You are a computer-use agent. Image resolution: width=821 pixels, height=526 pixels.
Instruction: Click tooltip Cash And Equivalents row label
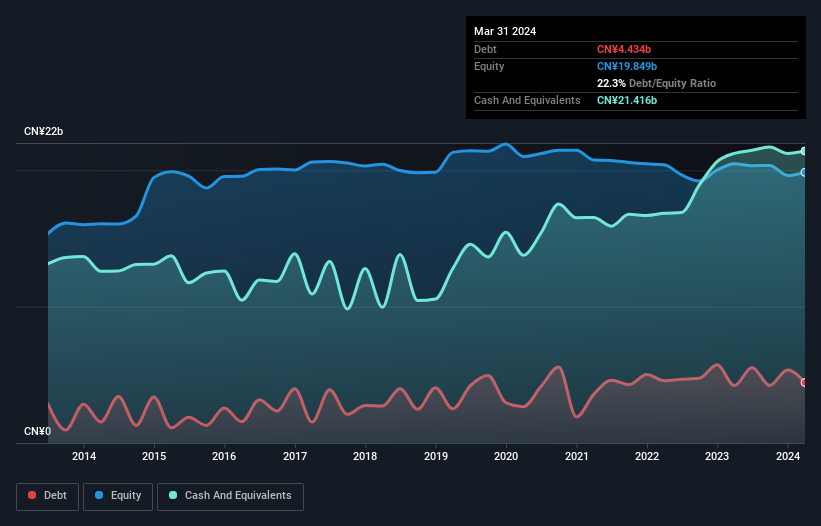[x=527, y=100]
